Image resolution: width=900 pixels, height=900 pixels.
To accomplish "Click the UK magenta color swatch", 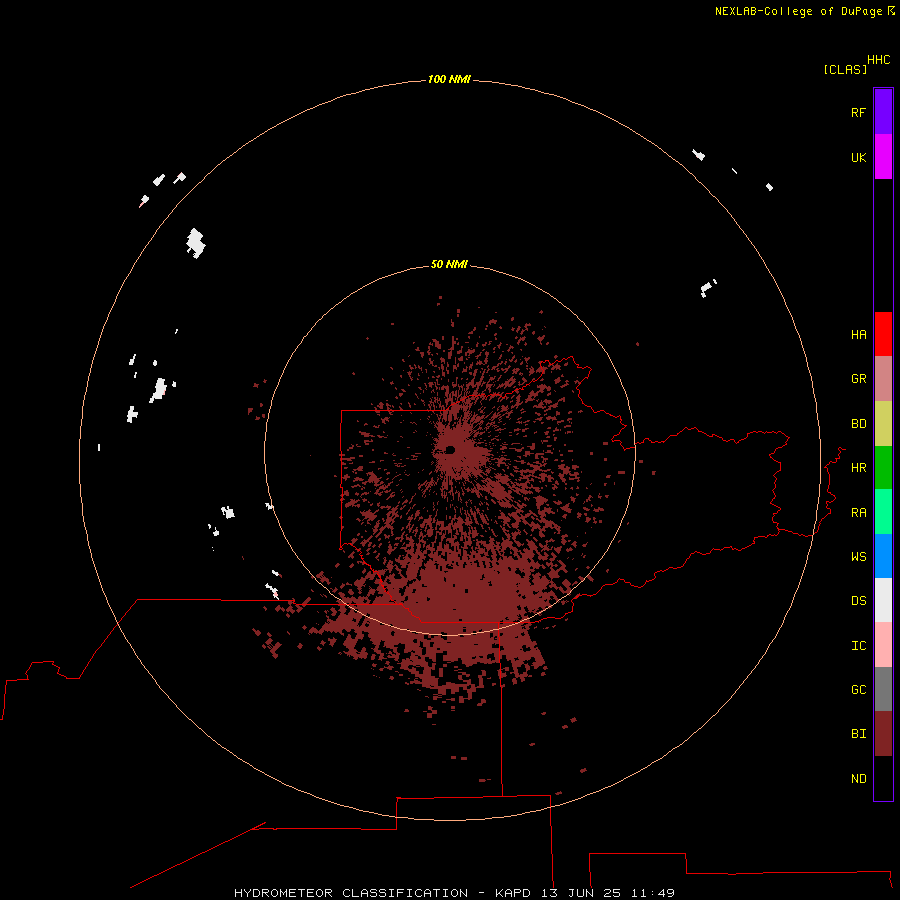I will pos(883,157).
